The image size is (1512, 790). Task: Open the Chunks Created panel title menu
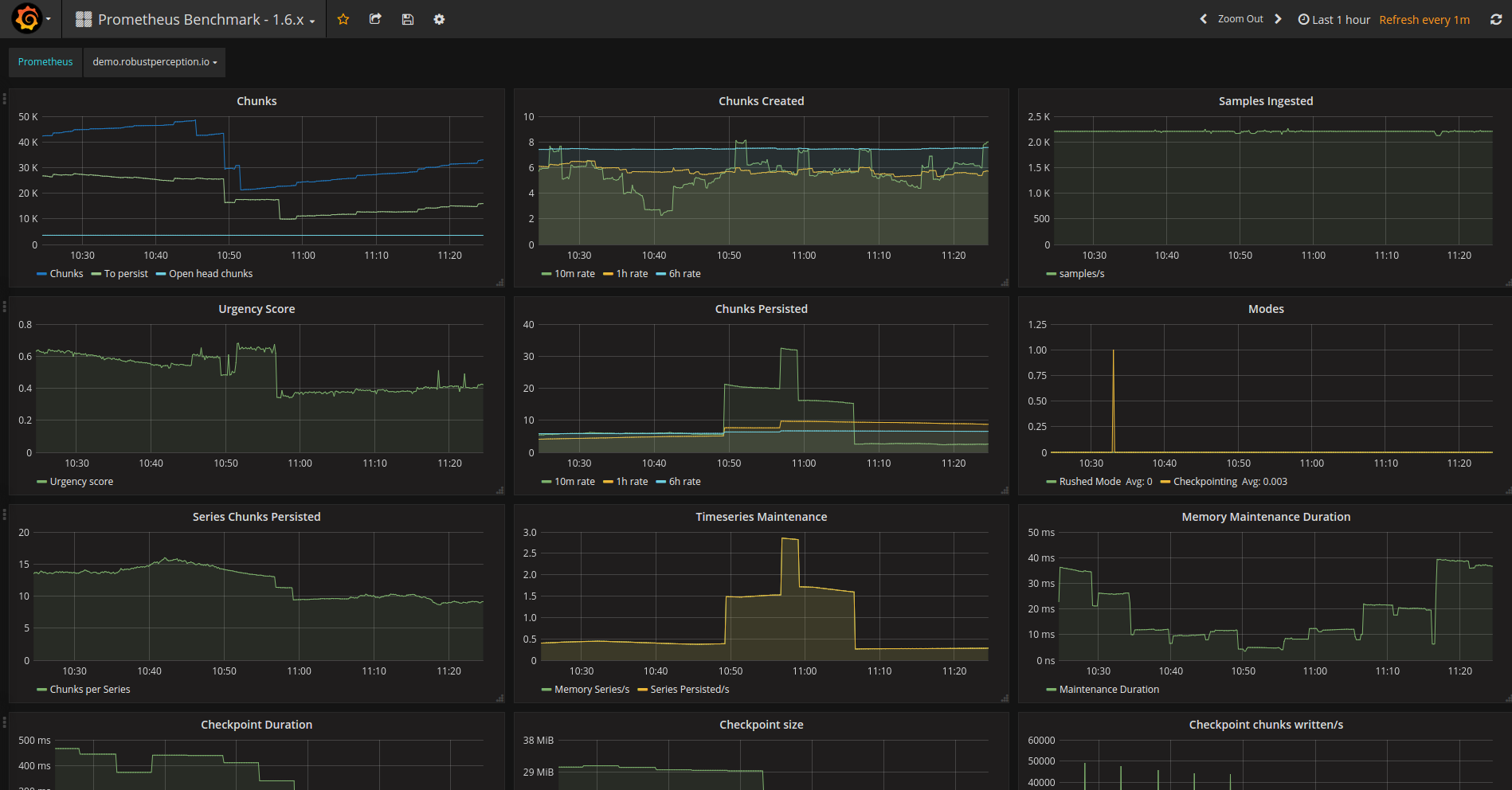click(761, 101)
